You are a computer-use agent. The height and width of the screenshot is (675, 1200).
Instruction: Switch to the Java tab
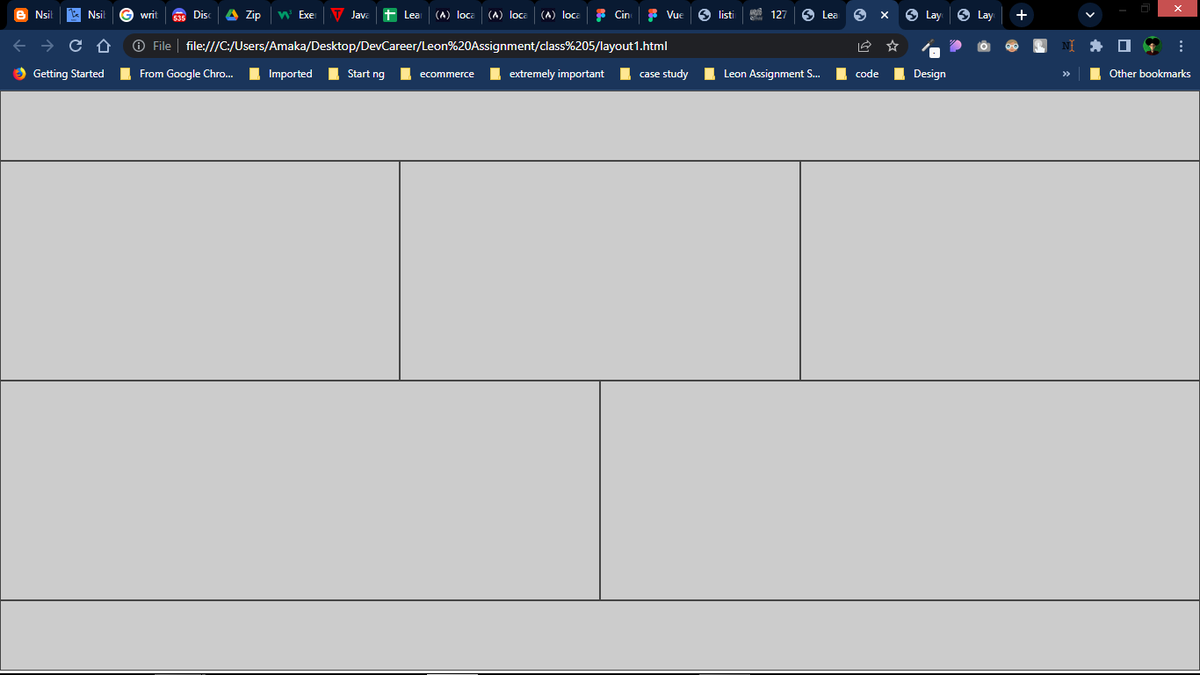(x=349, y=15)
